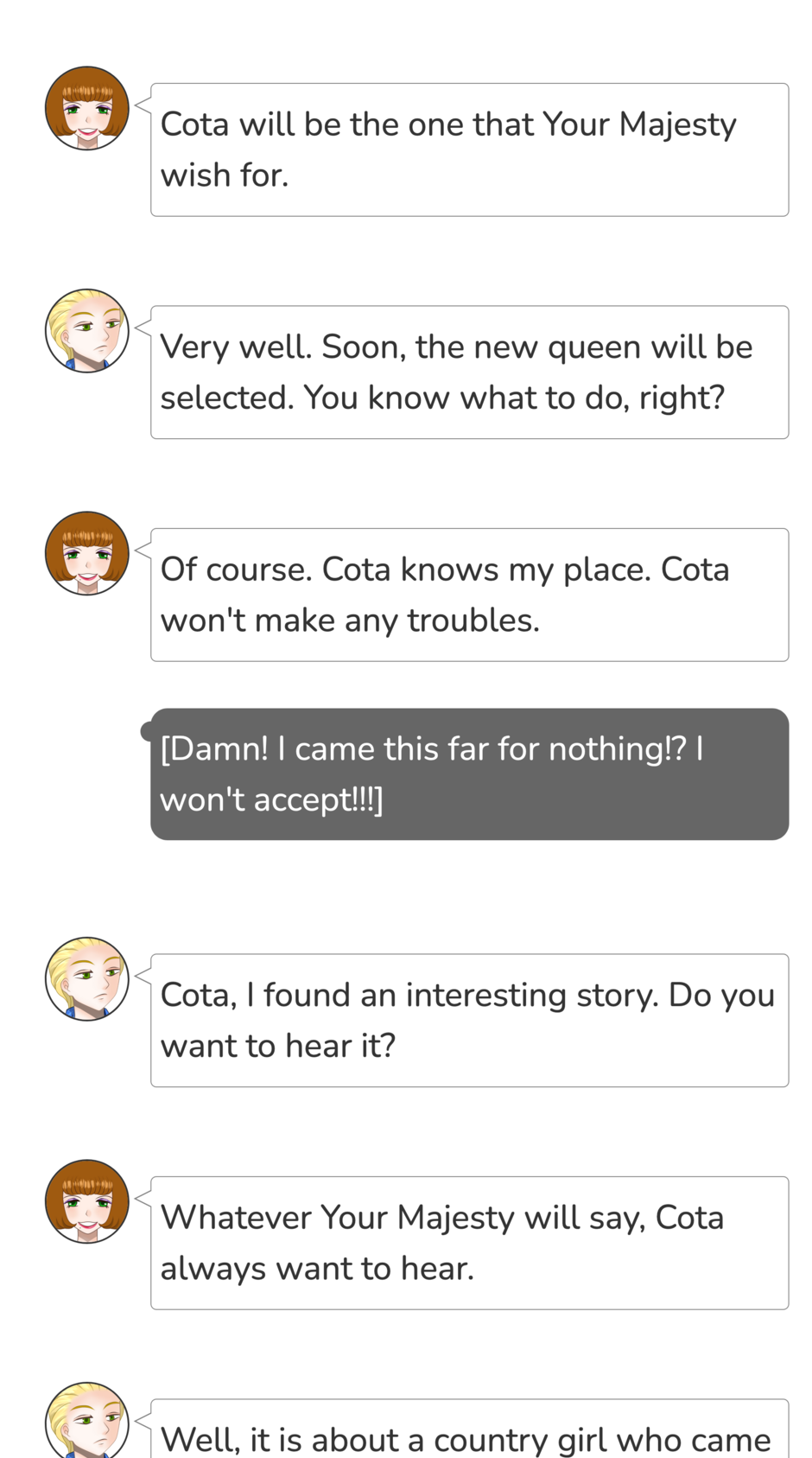The image size is (812, 1458).
Task: Click blonde avatar beside "Cota, I found" message
Action: [x=87, y=979]
